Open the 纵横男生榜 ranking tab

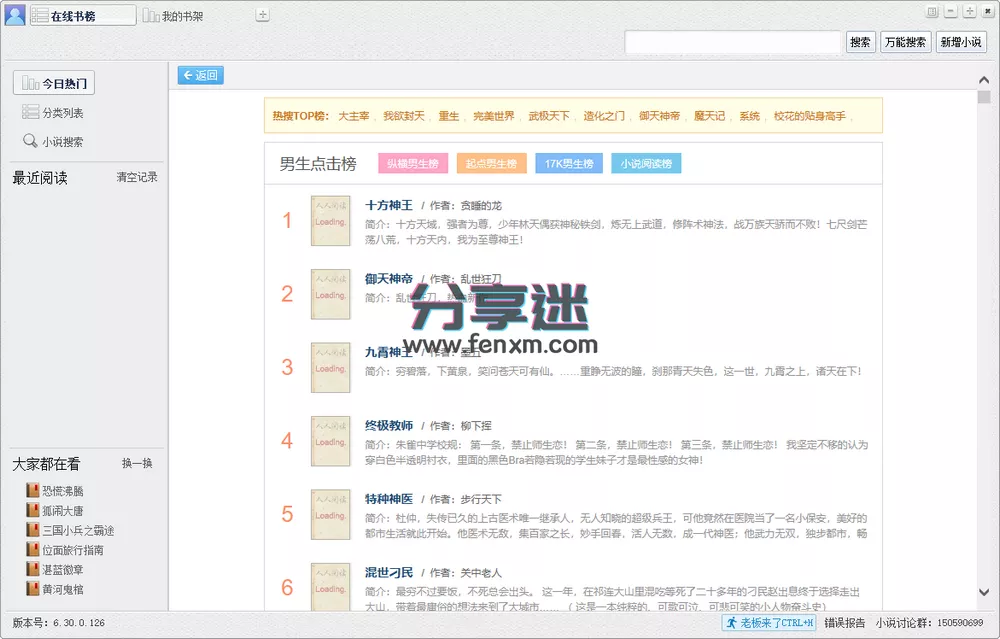pyautogui.click(x=412, y=162)
